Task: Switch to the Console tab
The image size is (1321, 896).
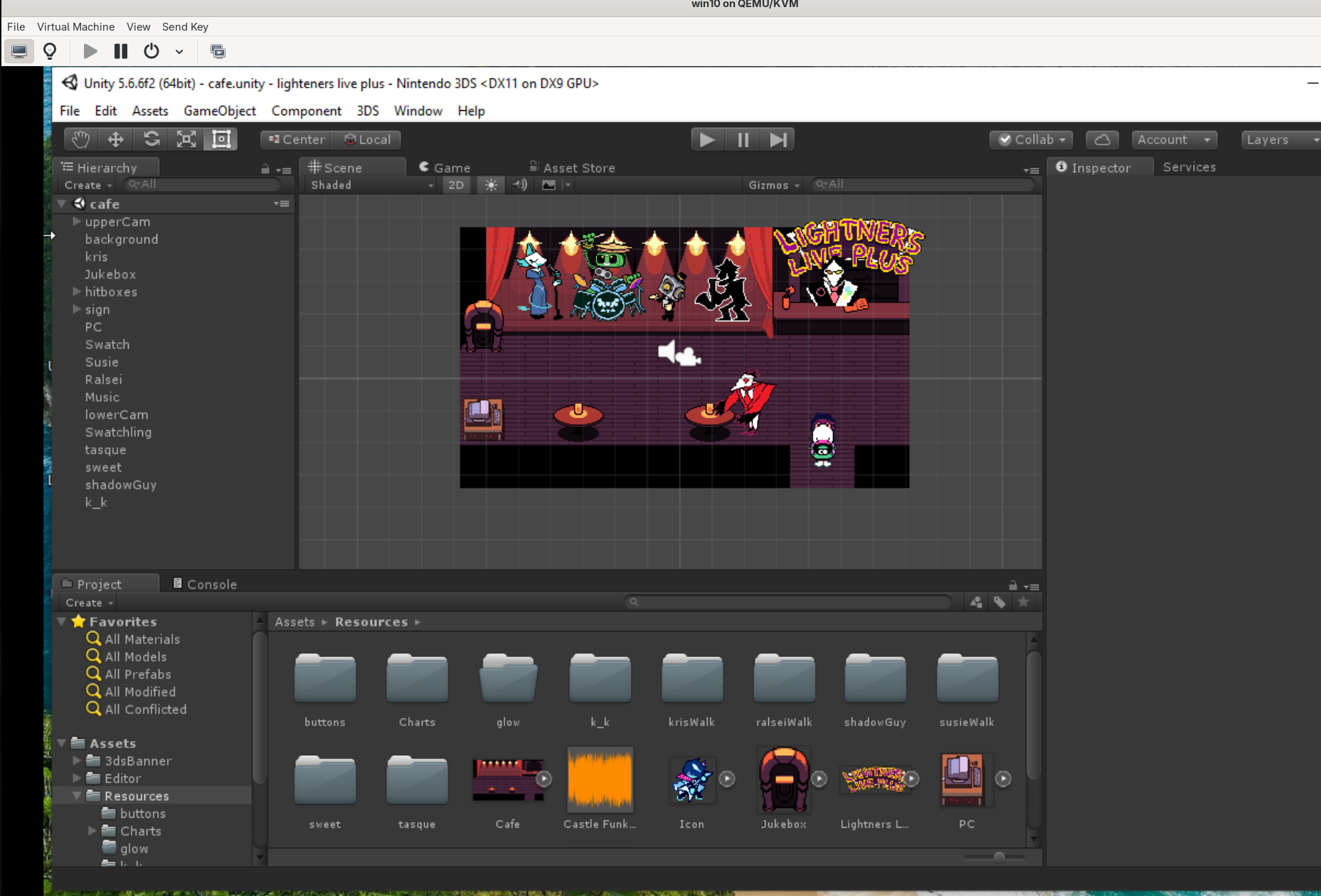Action: [x=205, y=585]
